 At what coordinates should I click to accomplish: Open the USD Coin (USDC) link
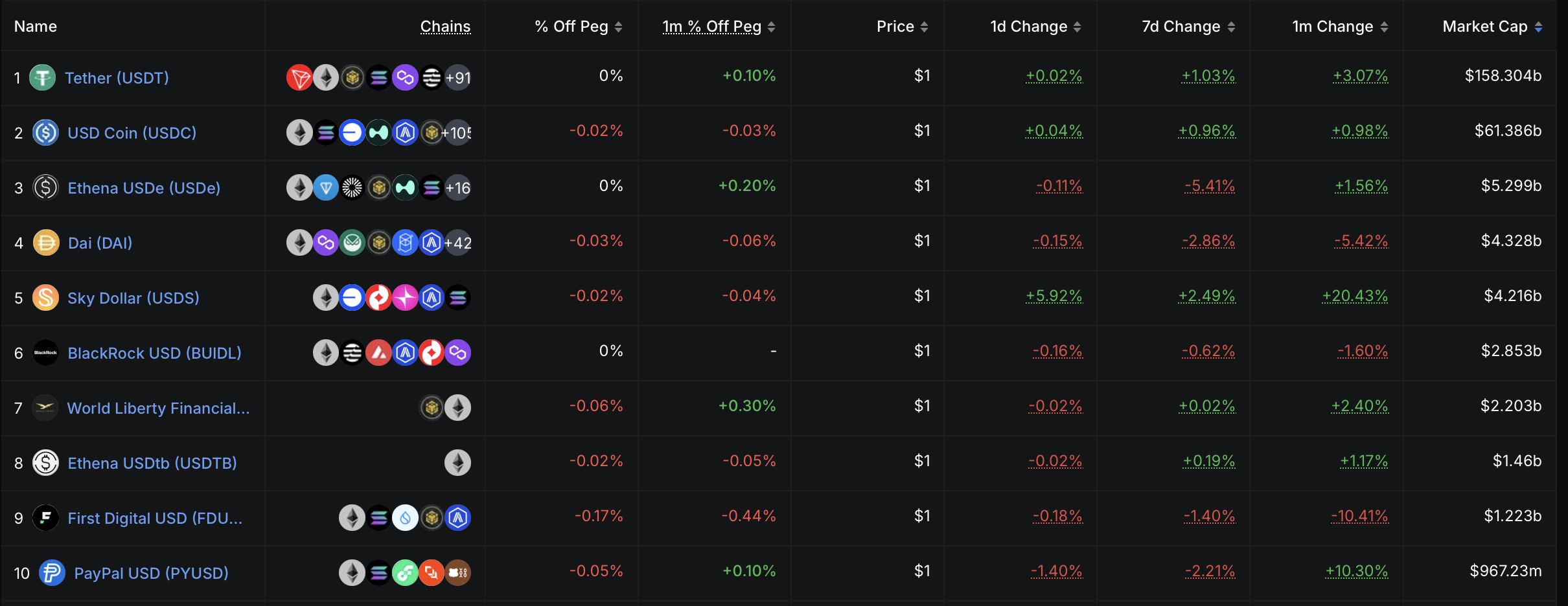(x=132, y=133)
